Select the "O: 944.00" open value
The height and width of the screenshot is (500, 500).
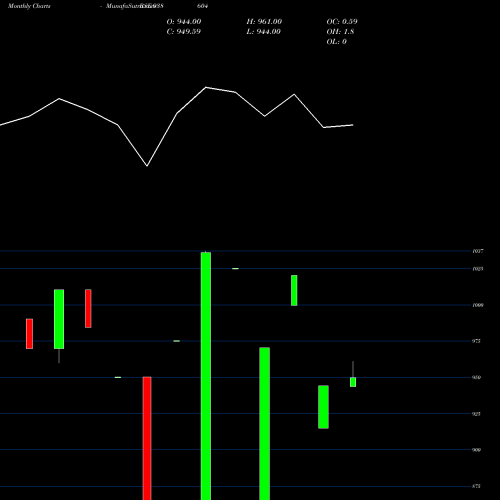tap(184, 21)
